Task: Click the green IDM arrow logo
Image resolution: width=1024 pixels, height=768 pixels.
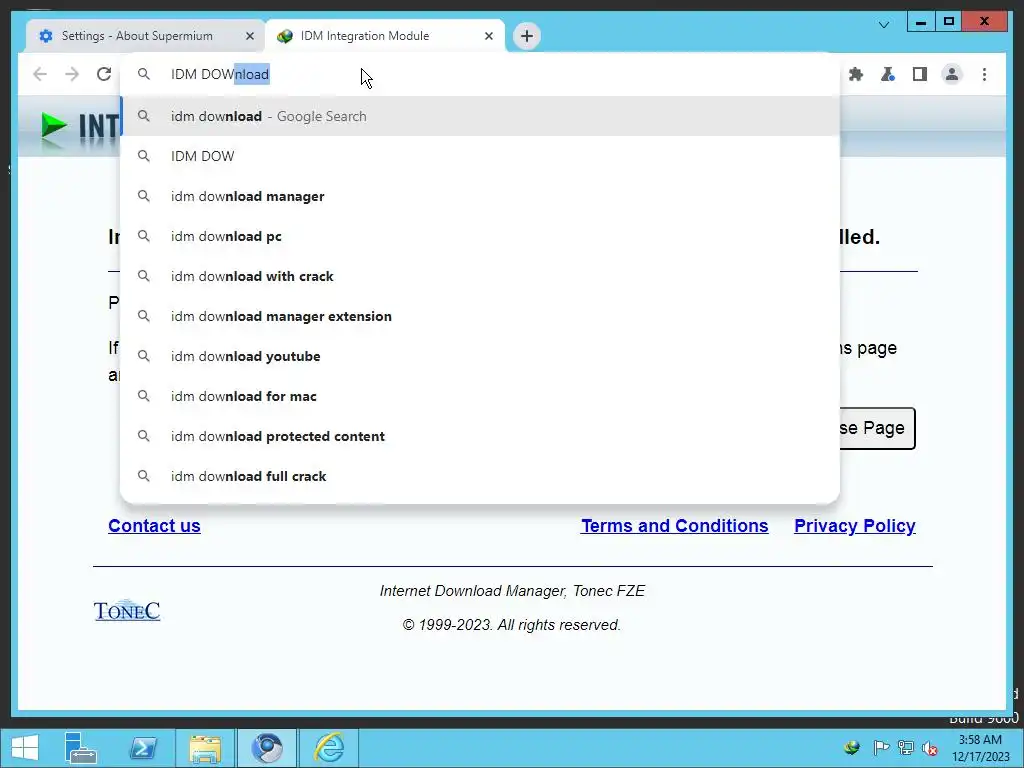Action: [x=54, y=125]
